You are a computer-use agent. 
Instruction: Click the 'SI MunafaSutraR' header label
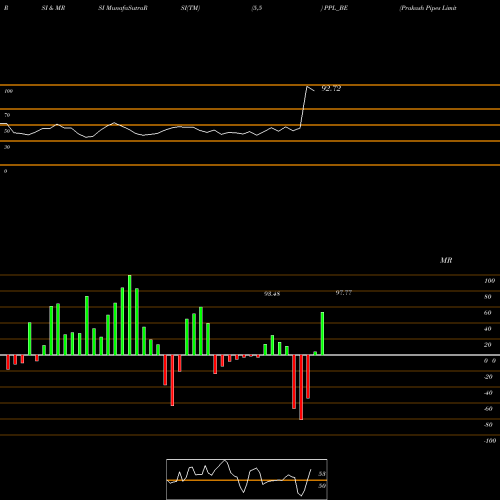(123, 8)
